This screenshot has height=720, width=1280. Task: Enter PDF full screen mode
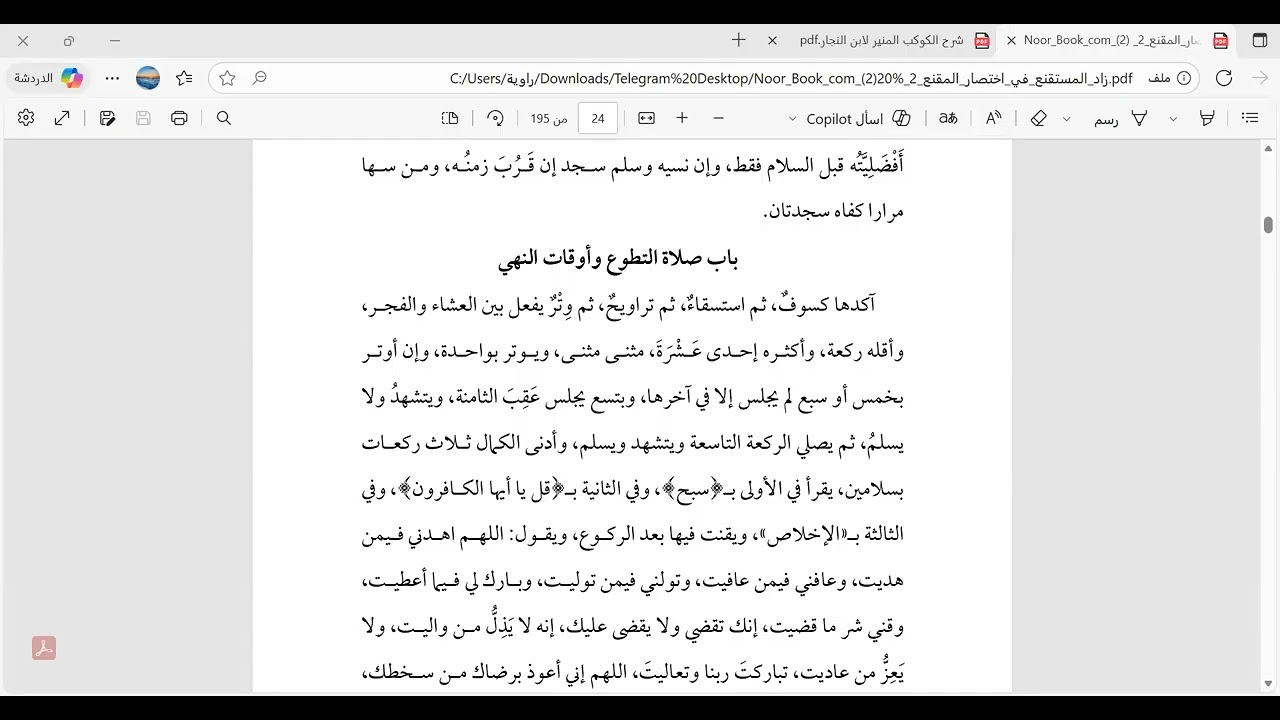pyautogui.click(x=62, y=118)
